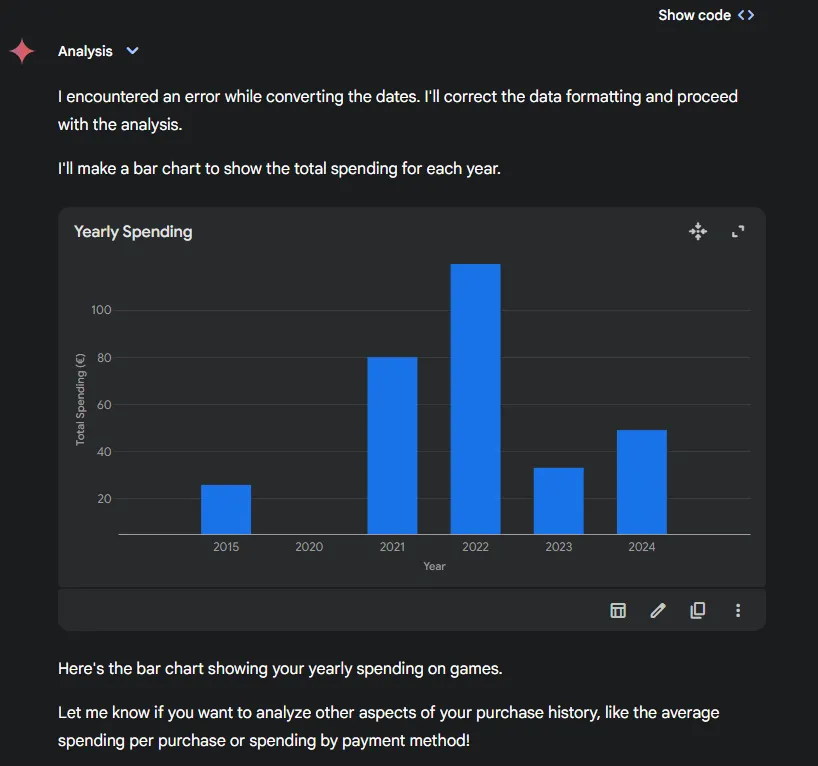This screenshot has height=766, width=818.
Task: Copy the chart using the copy icon
Action: pos(698,610)
